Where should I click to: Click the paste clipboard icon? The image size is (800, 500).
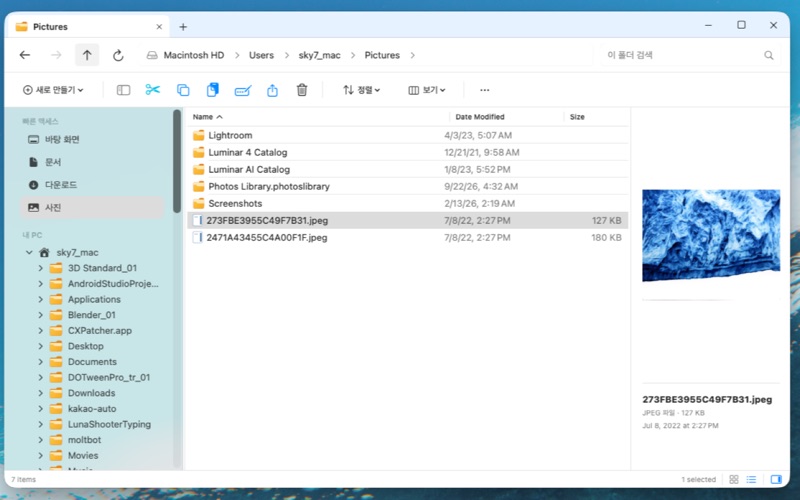[212, 90]
